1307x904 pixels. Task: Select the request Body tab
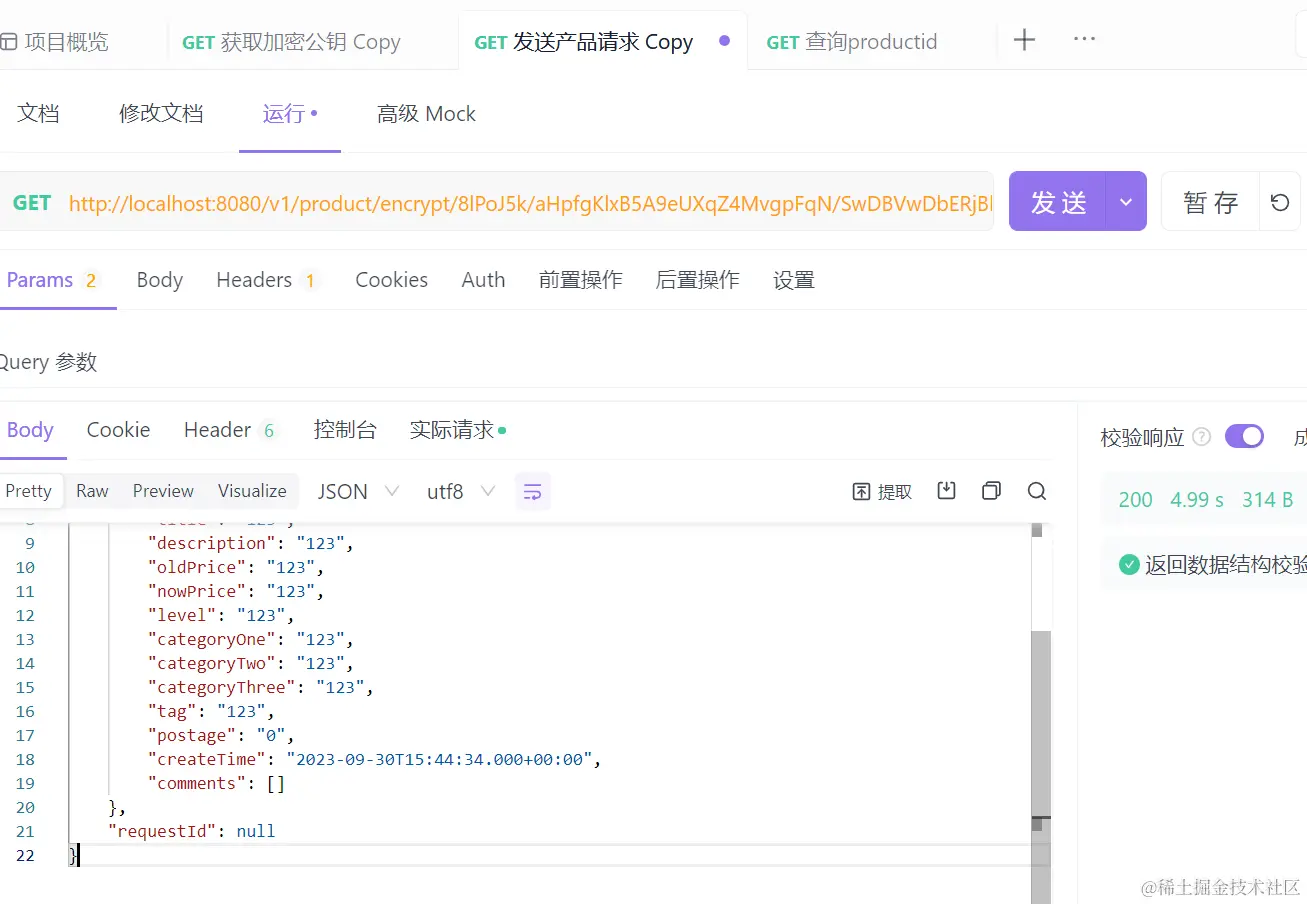pyautogui.click(x=160, y=280)
